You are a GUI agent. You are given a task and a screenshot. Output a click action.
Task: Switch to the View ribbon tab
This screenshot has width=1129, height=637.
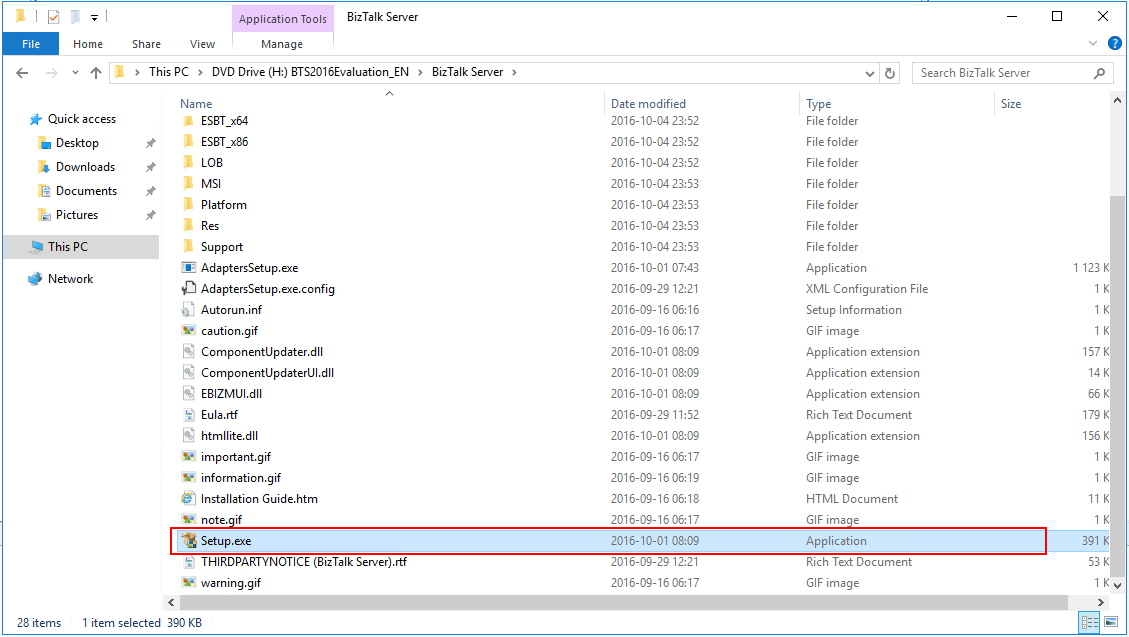coord(202,44)
